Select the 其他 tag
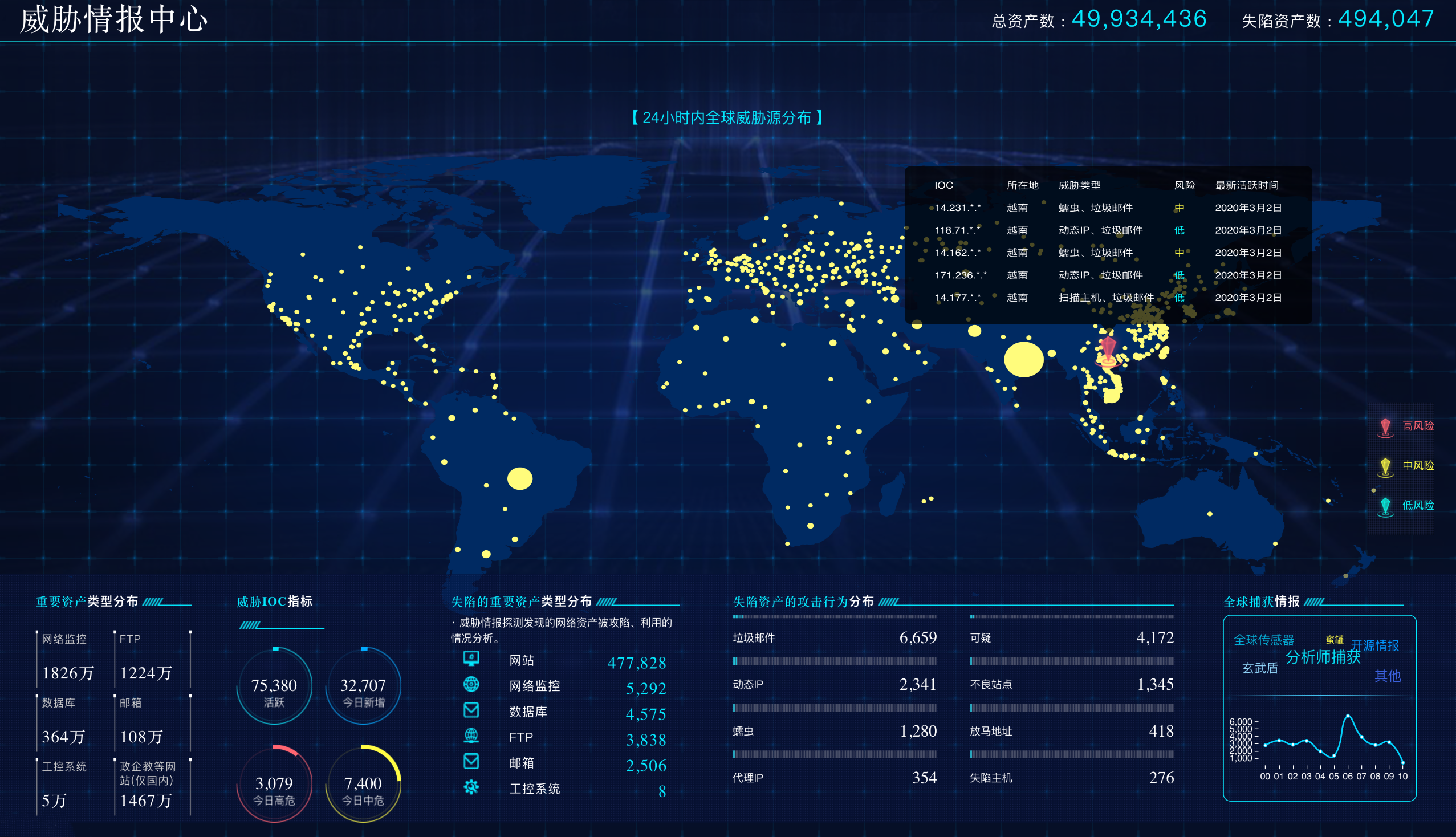 pos(1387,676)
